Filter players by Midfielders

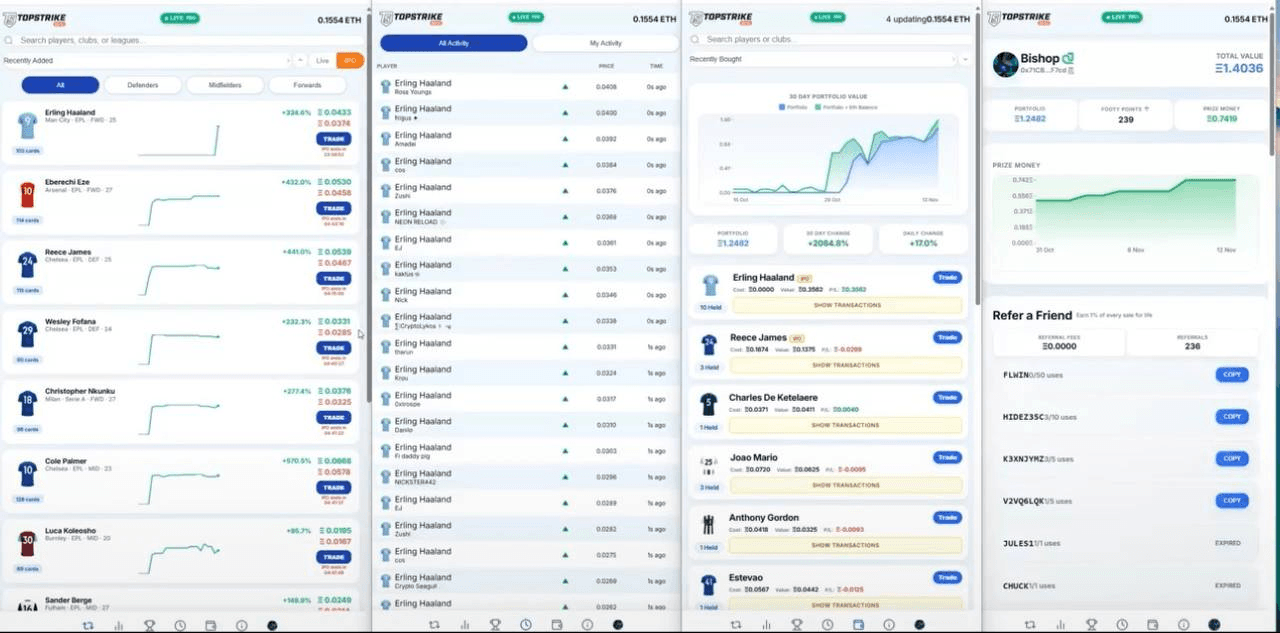tap(225, 85)
